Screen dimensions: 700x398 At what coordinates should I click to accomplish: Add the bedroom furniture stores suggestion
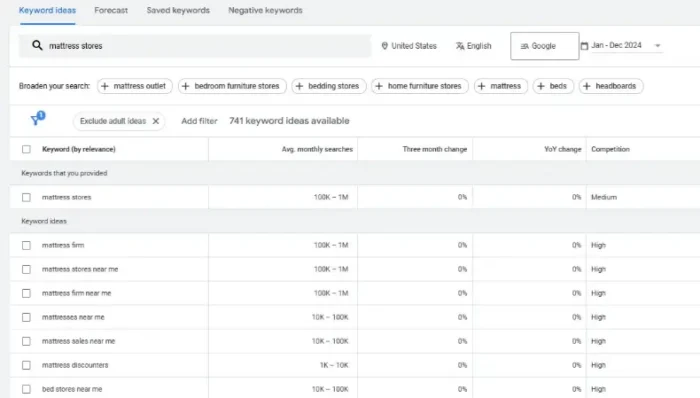click(232, 86)
